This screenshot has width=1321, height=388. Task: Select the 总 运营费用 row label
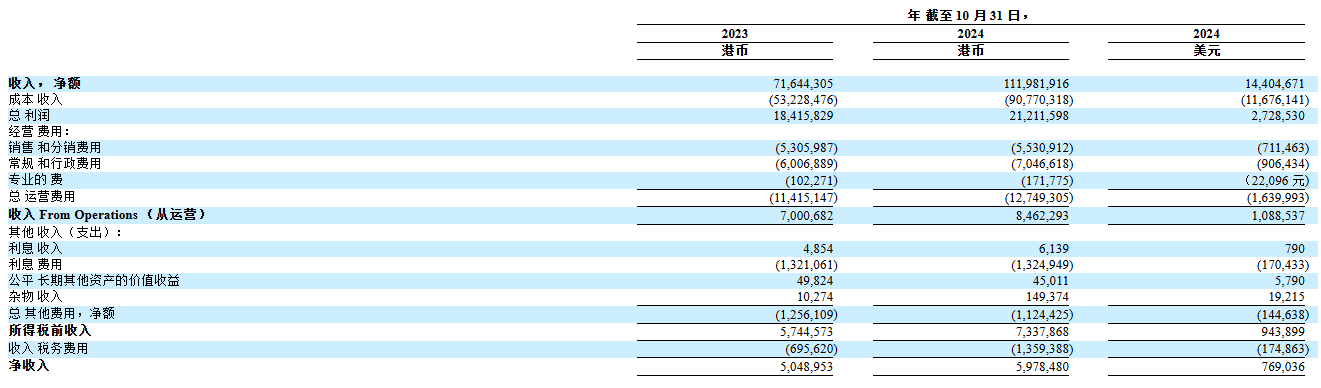42,196
